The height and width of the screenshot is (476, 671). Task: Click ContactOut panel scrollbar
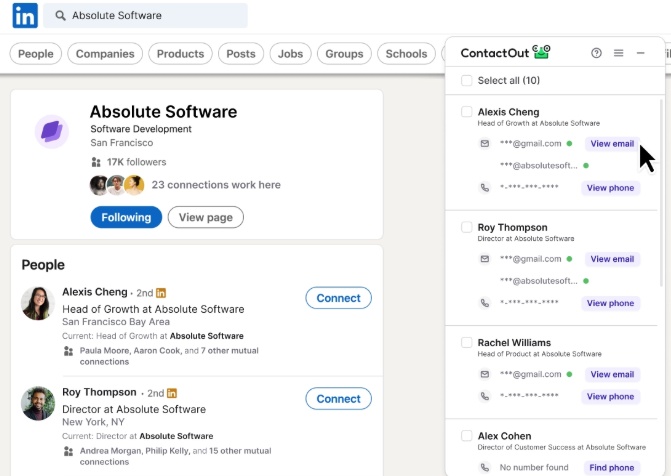point(662,193)
